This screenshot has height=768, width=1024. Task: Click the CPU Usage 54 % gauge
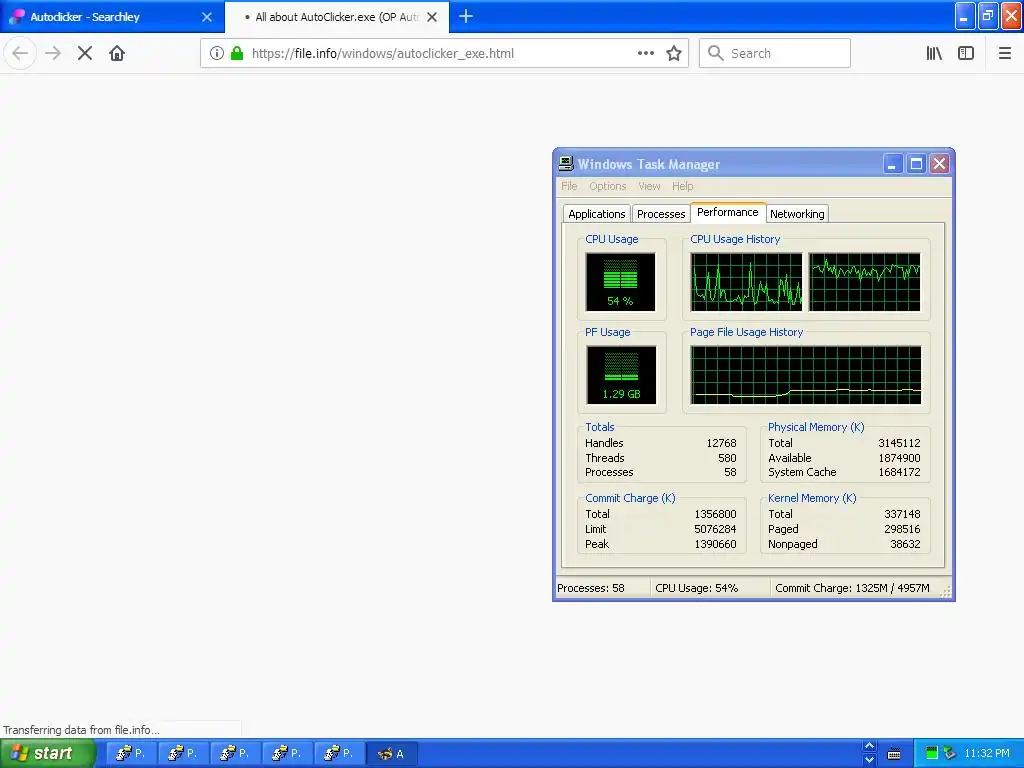tap(620, 282)
